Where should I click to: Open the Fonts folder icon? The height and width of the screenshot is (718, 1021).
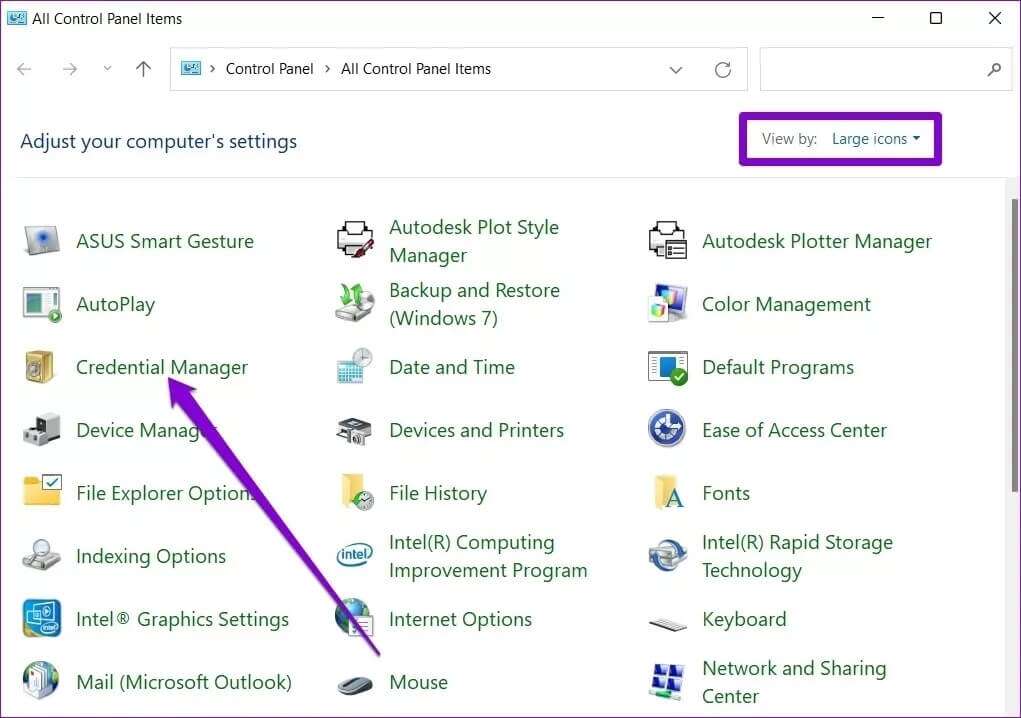coord(669,492)
